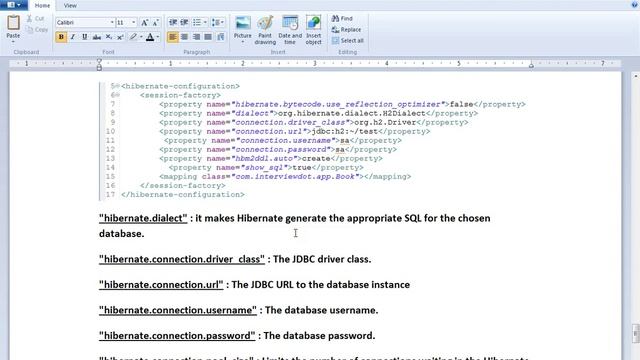Toggle Strikethrough formatting

click(97, 37)
